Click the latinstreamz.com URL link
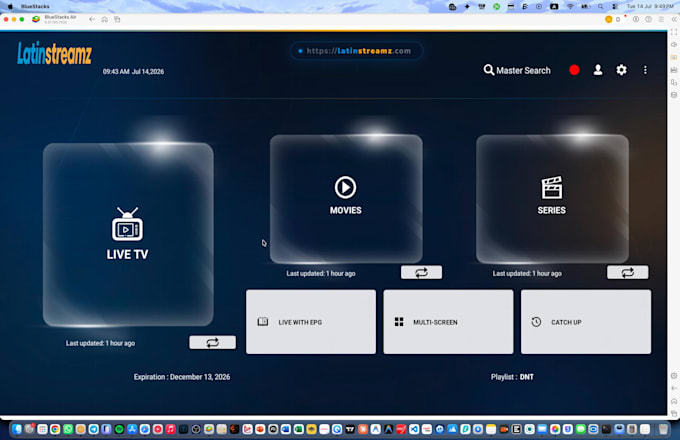This screenshot has height=440, width=680. pyautogui.click(x=358, y=51)
